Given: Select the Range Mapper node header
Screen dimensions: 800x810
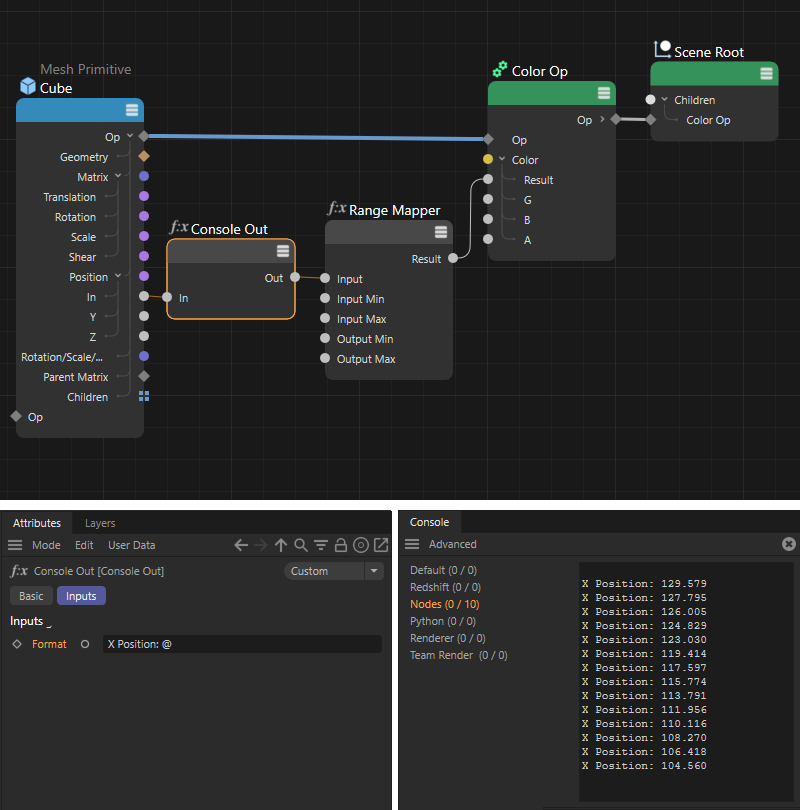Looking at the screenshot, I should tap(389, 232).
